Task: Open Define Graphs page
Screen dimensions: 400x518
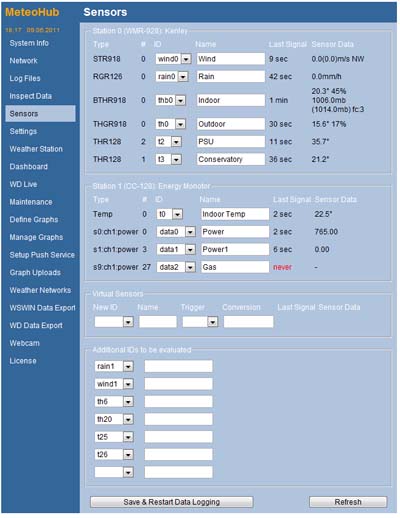Action: click(x=34, y=220)
